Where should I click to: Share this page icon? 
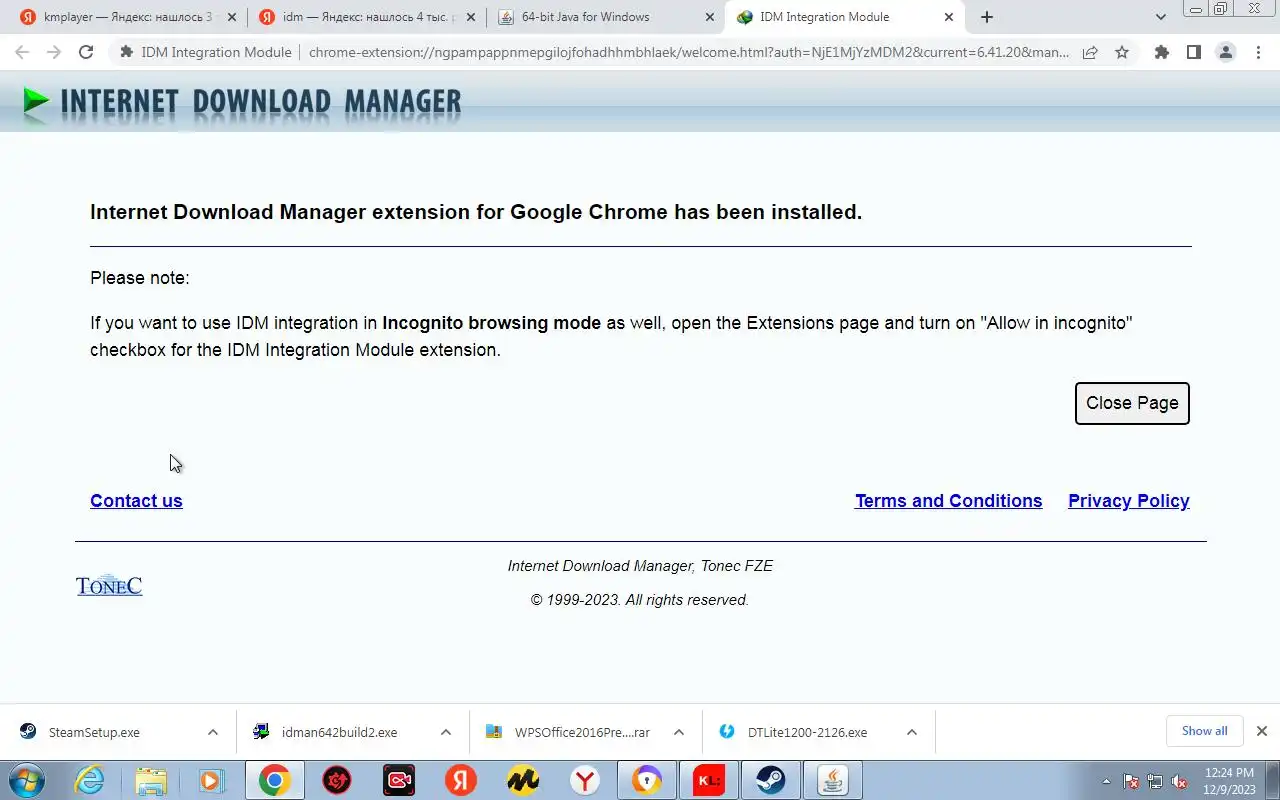(x=1090, y=52)
